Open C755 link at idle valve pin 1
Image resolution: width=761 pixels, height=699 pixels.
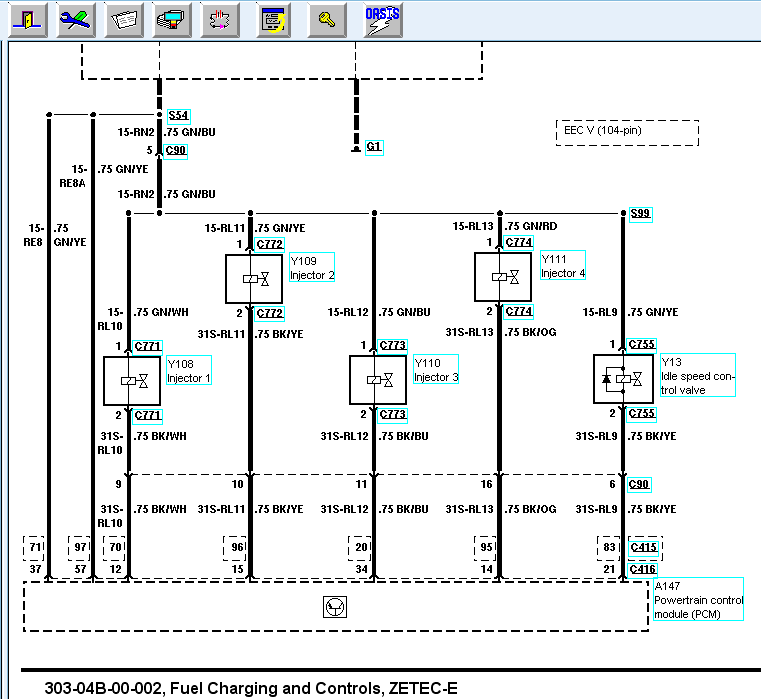pos(642,345)
